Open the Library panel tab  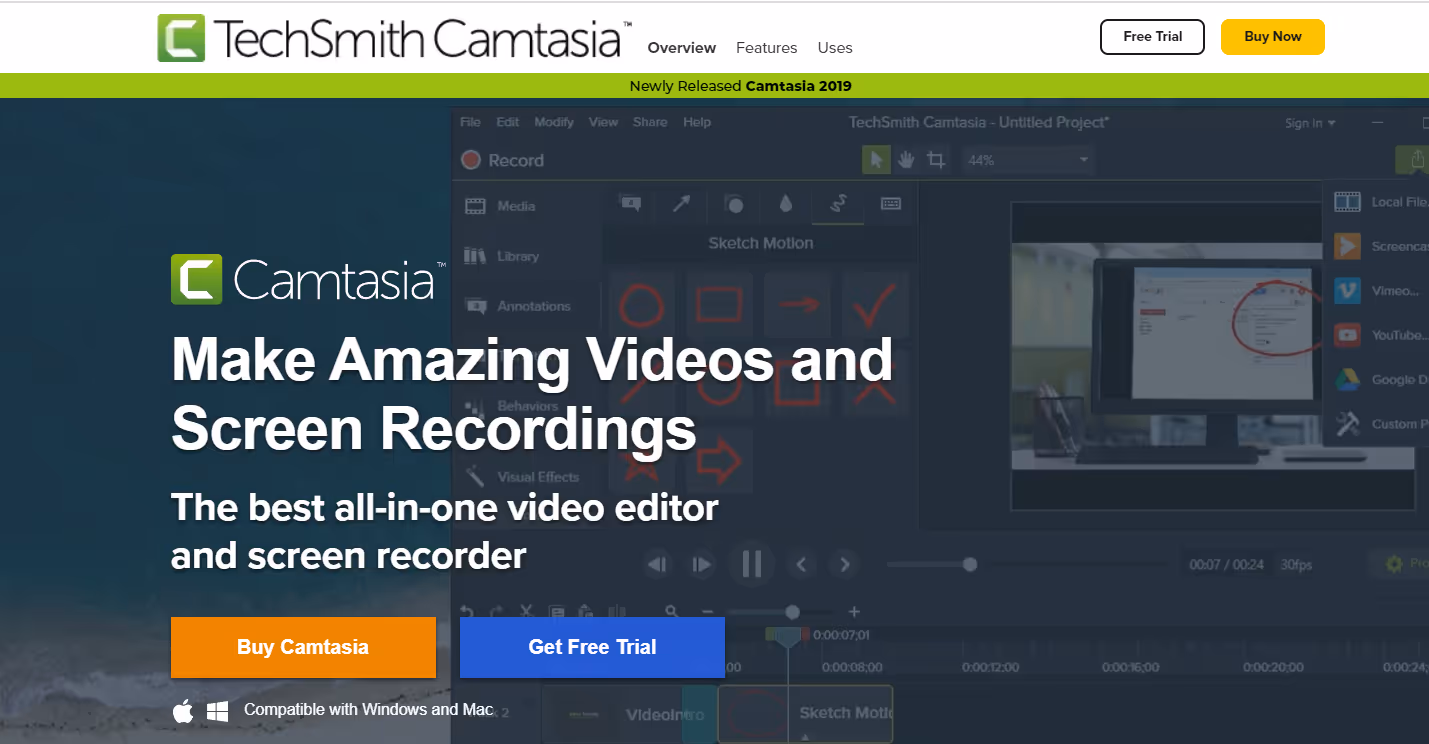coord(503,256)
